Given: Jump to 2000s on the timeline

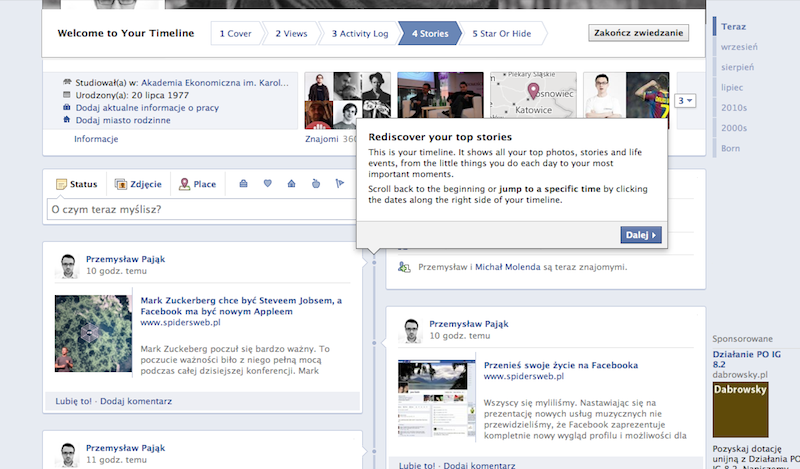Looking at the screenshot, I should pyautogui.click(x=734, y=128).
